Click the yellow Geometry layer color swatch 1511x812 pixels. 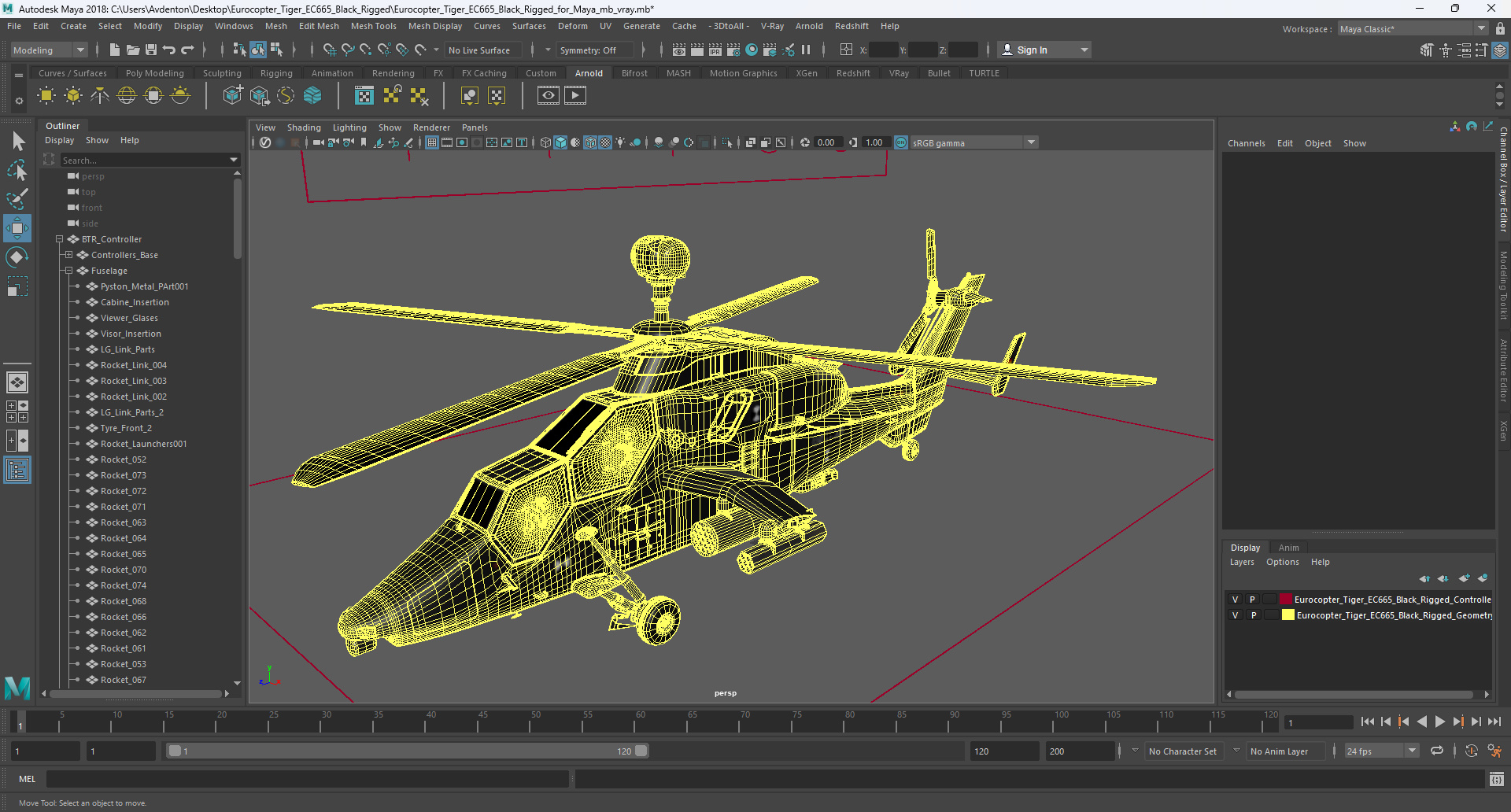coord(1287,615)
